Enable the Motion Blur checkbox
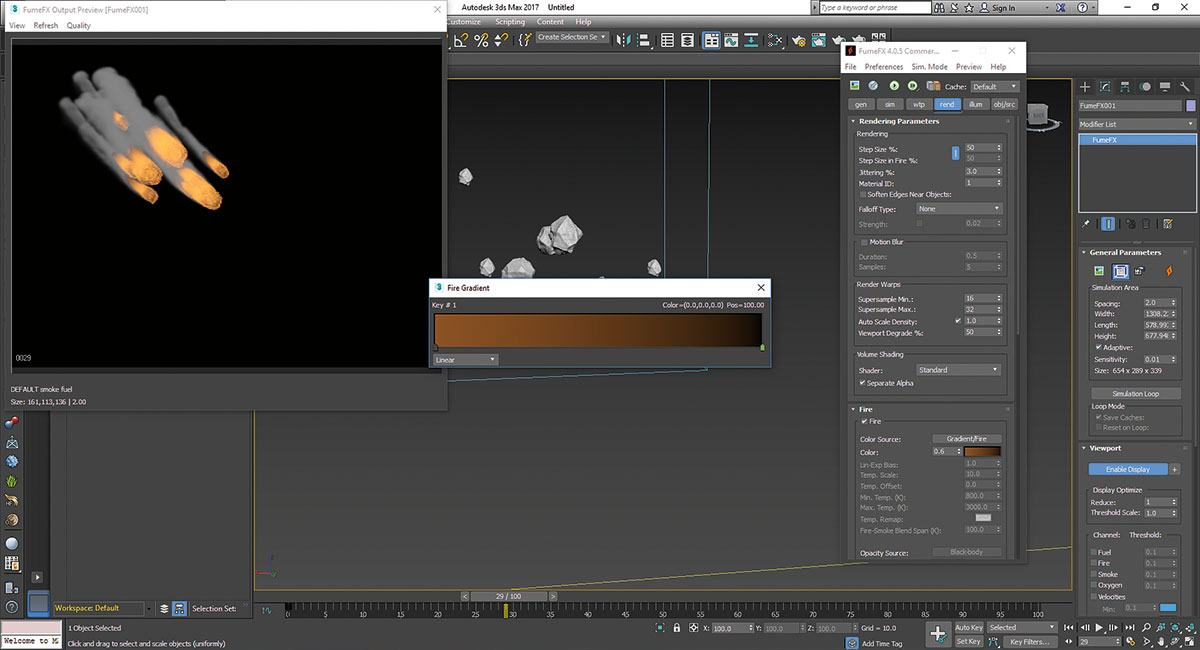Viewport: 1200px width, 650px height. (864, 242)
